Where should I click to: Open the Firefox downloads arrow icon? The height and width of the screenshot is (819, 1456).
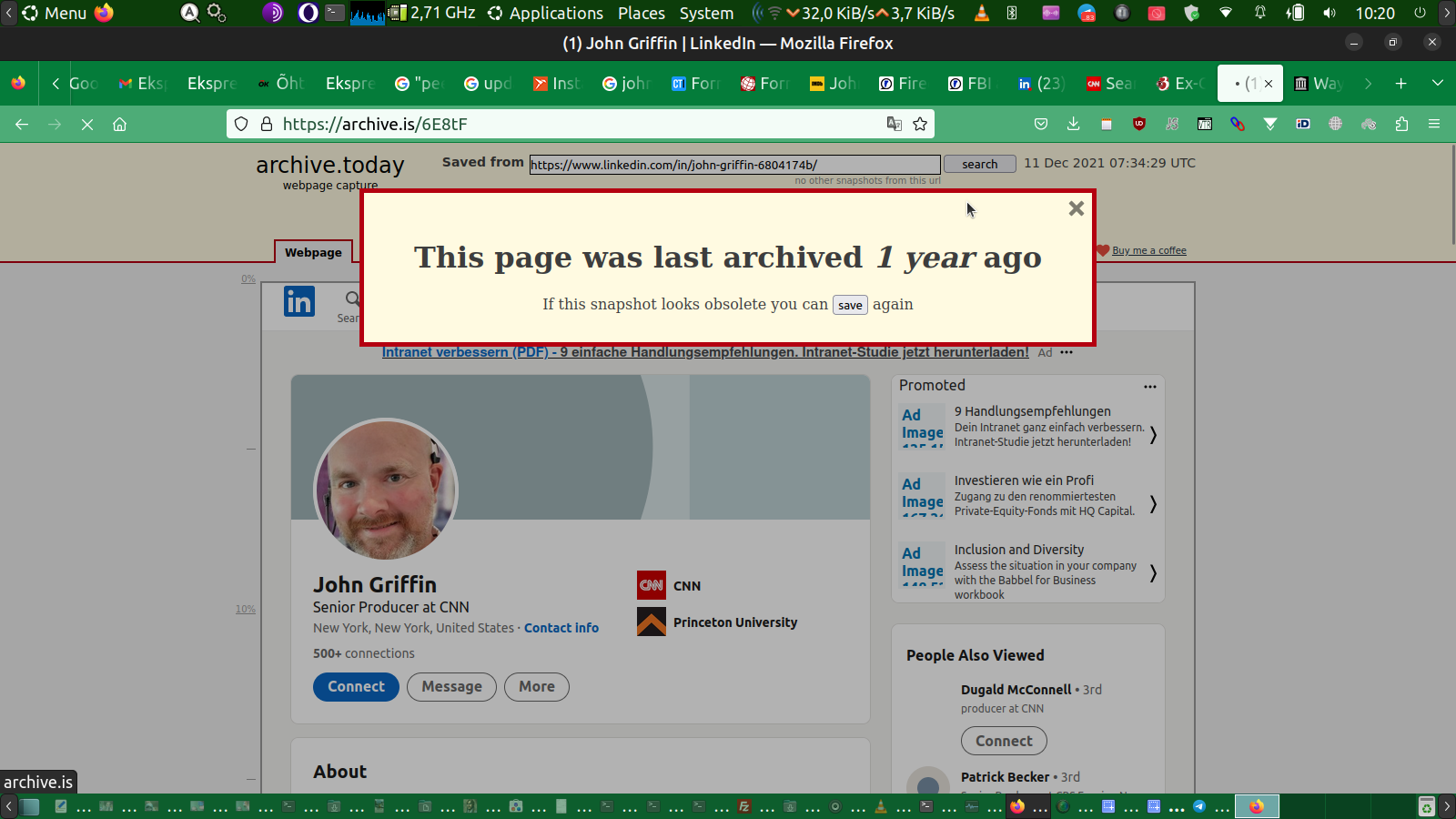point(1074,124)
